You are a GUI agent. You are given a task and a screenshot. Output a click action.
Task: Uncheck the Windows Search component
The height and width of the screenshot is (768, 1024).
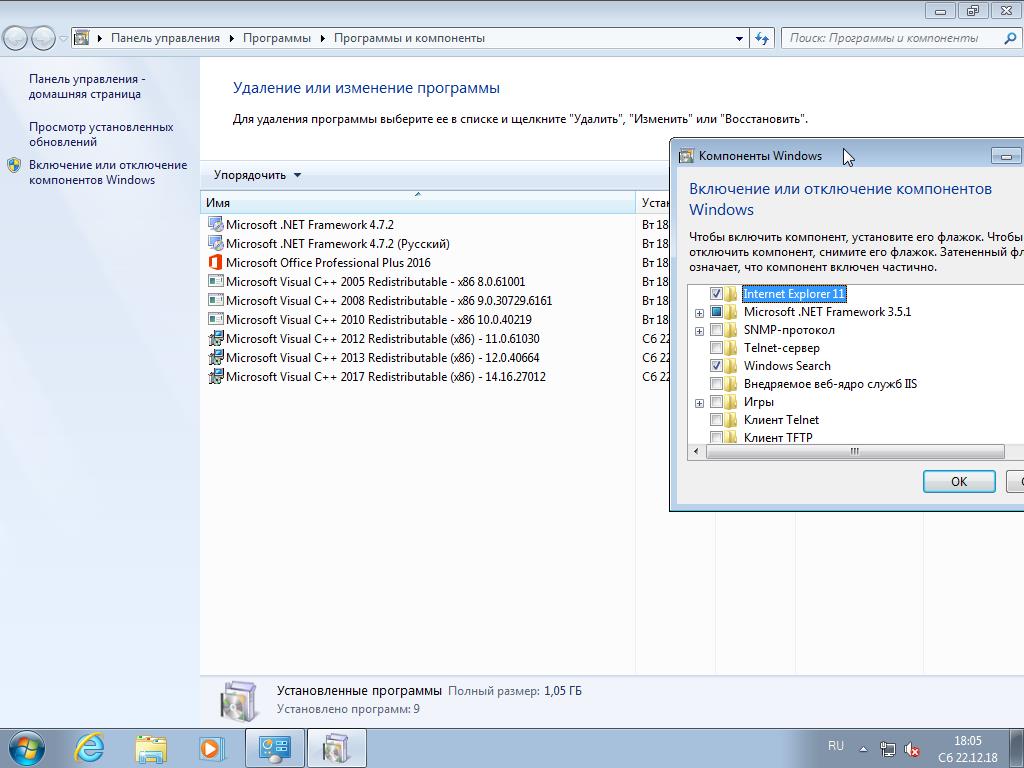tap(716, 366)
